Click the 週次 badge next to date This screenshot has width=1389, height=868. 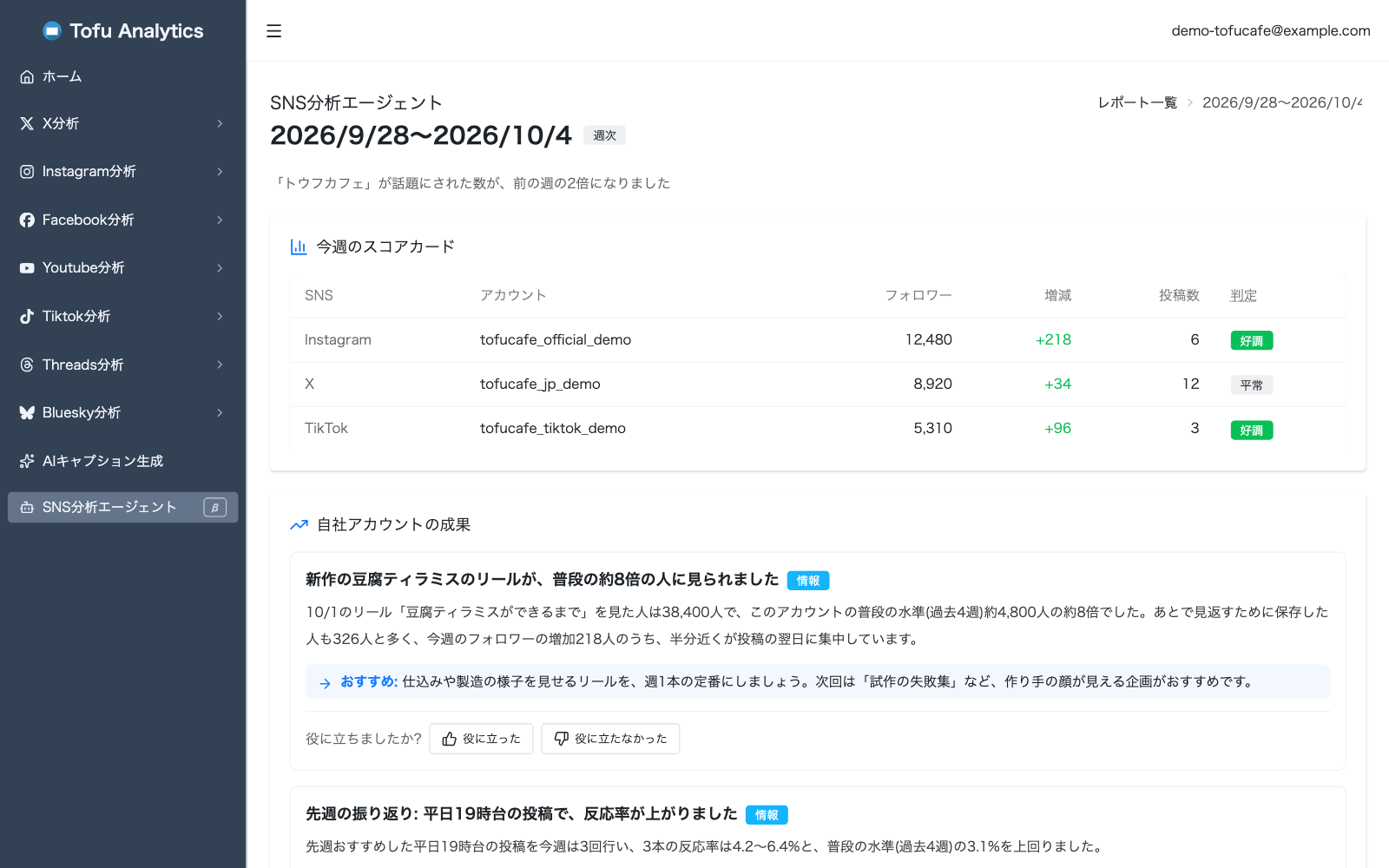(604, 135)
